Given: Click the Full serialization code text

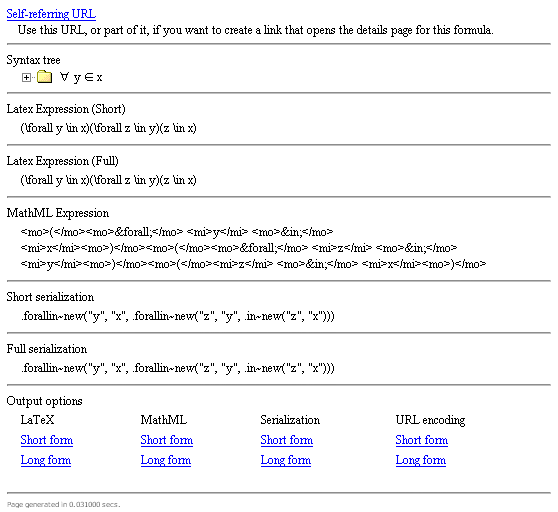Looking at the screenshot, I should click(x=178, y=368).
